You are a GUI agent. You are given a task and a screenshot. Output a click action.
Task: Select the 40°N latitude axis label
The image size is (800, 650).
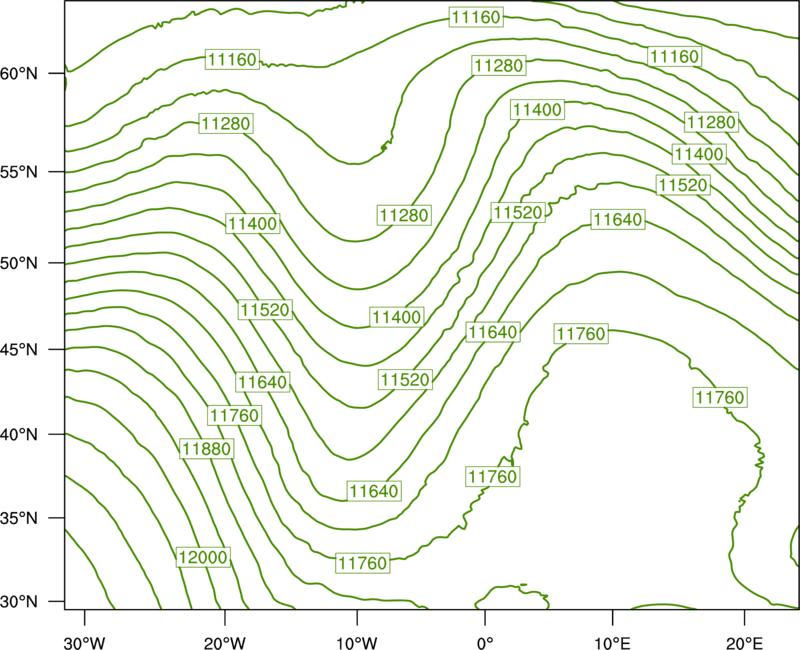point(19,435)
